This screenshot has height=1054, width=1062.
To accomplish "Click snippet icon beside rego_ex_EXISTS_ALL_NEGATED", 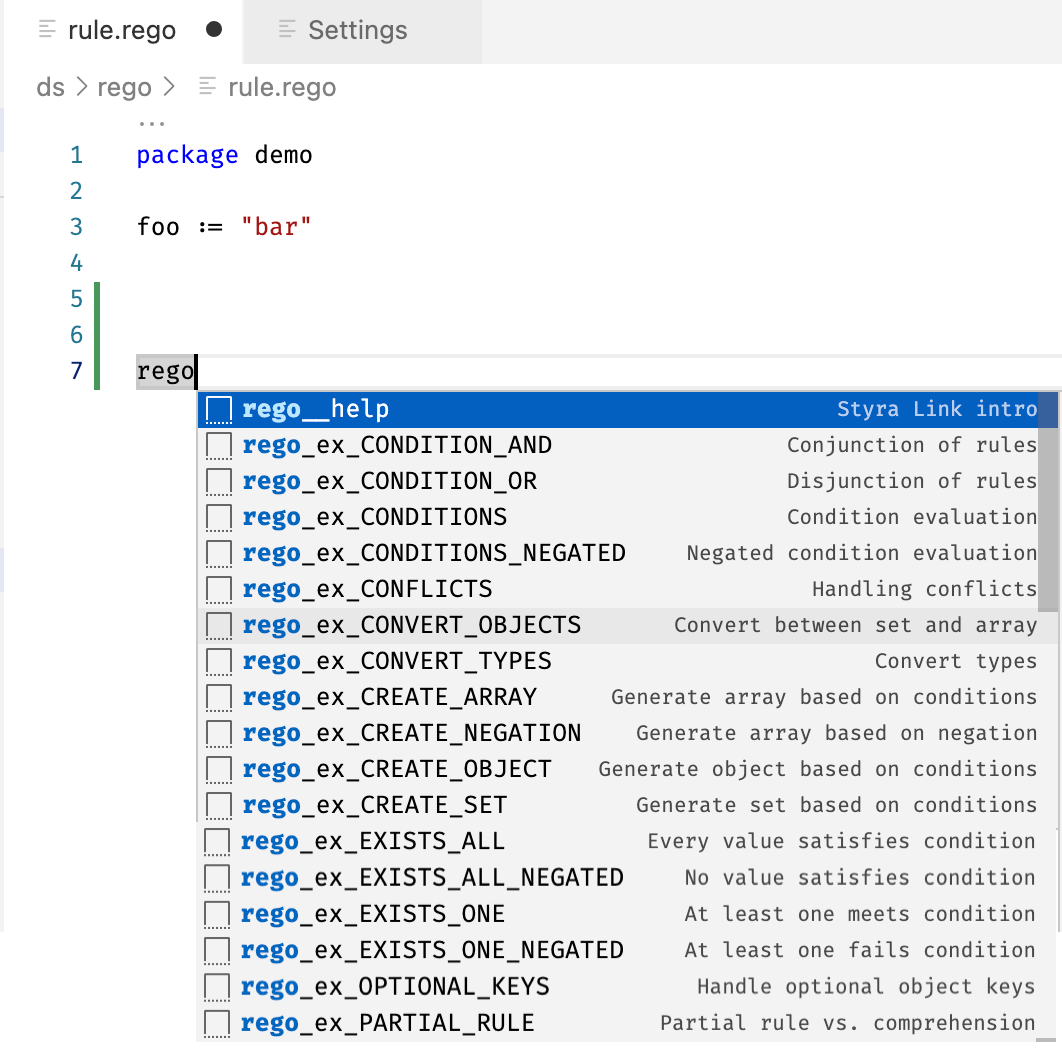I will click(x=217, y=878).
